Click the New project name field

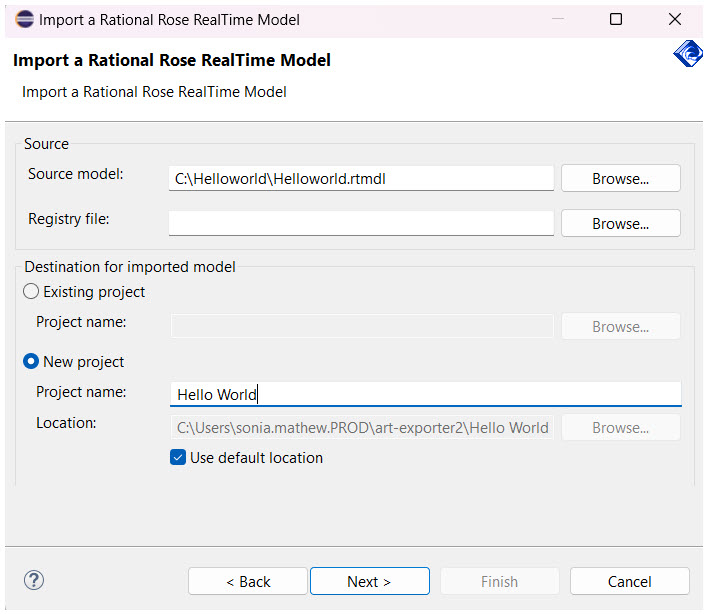(425, 394)
